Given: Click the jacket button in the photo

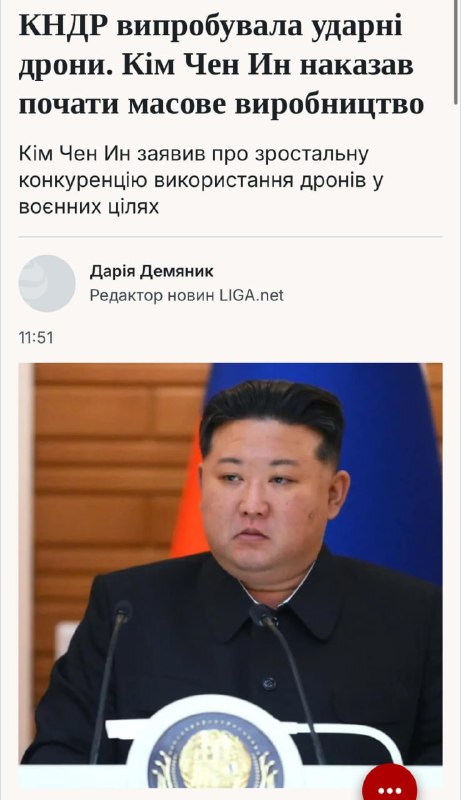Looking at the screenshot, I should coord(268,683).
